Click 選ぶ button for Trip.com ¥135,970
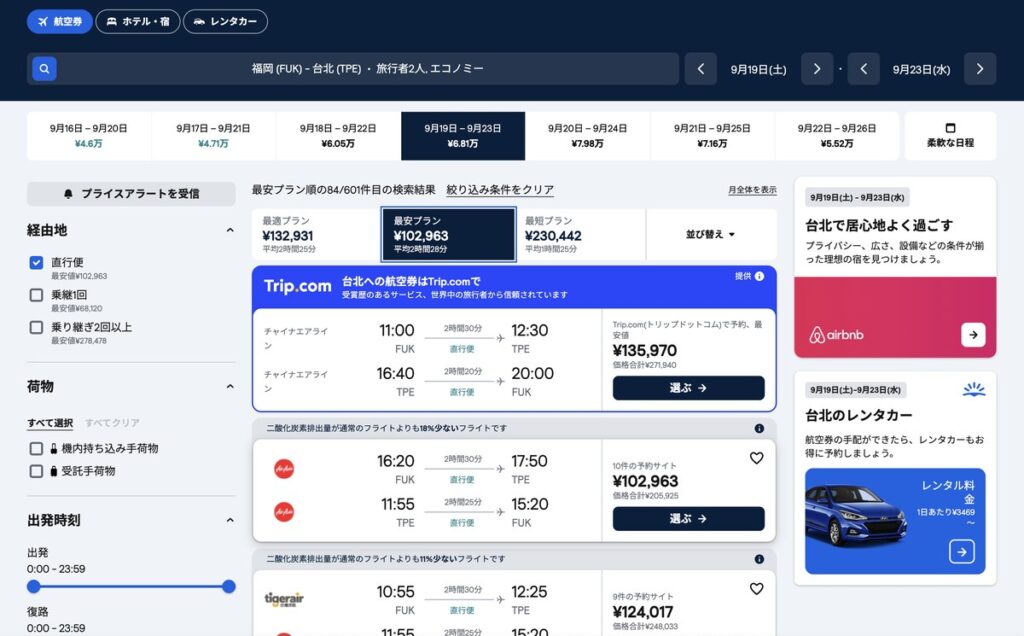 [688, 388]
